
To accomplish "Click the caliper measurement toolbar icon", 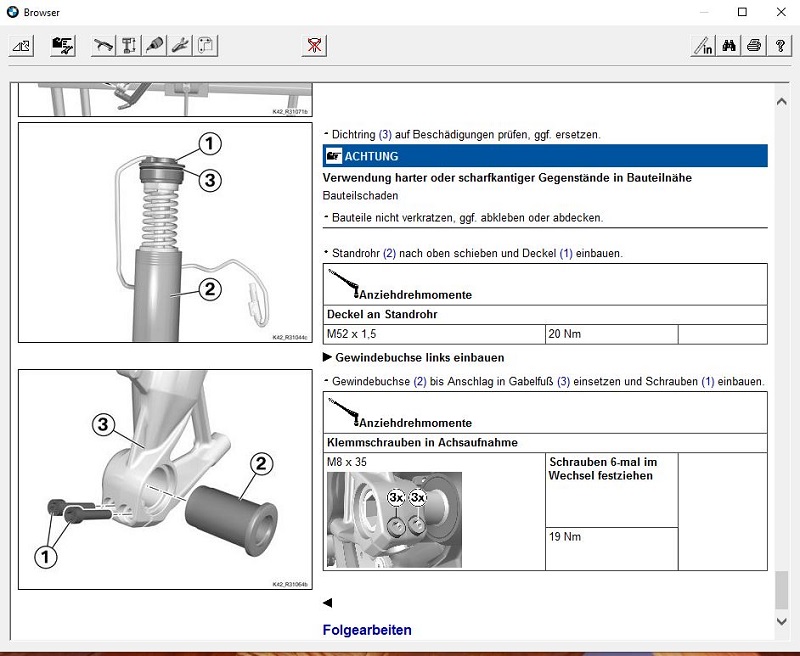I will 129,45.
